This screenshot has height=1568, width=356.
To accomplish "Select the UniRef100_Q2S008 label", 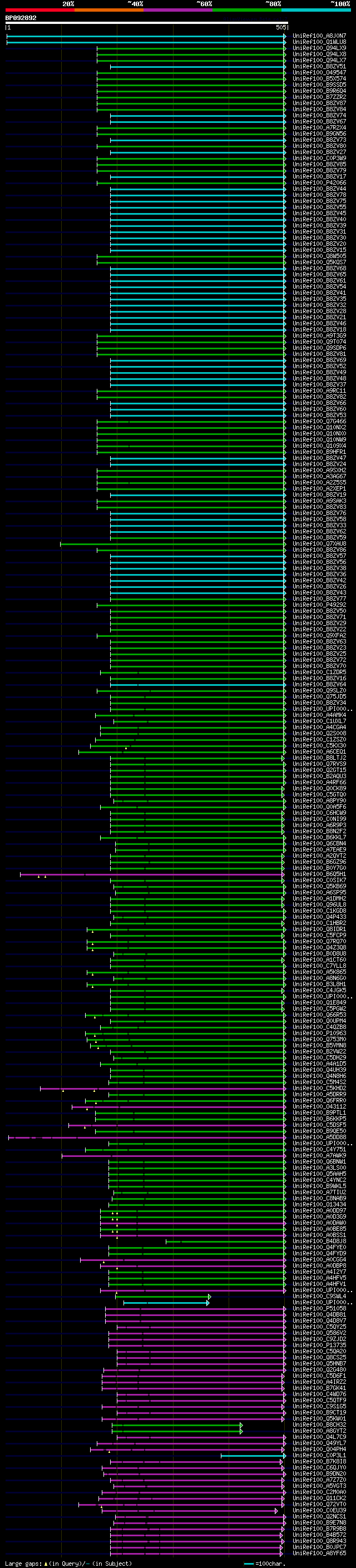I will 319,734.
